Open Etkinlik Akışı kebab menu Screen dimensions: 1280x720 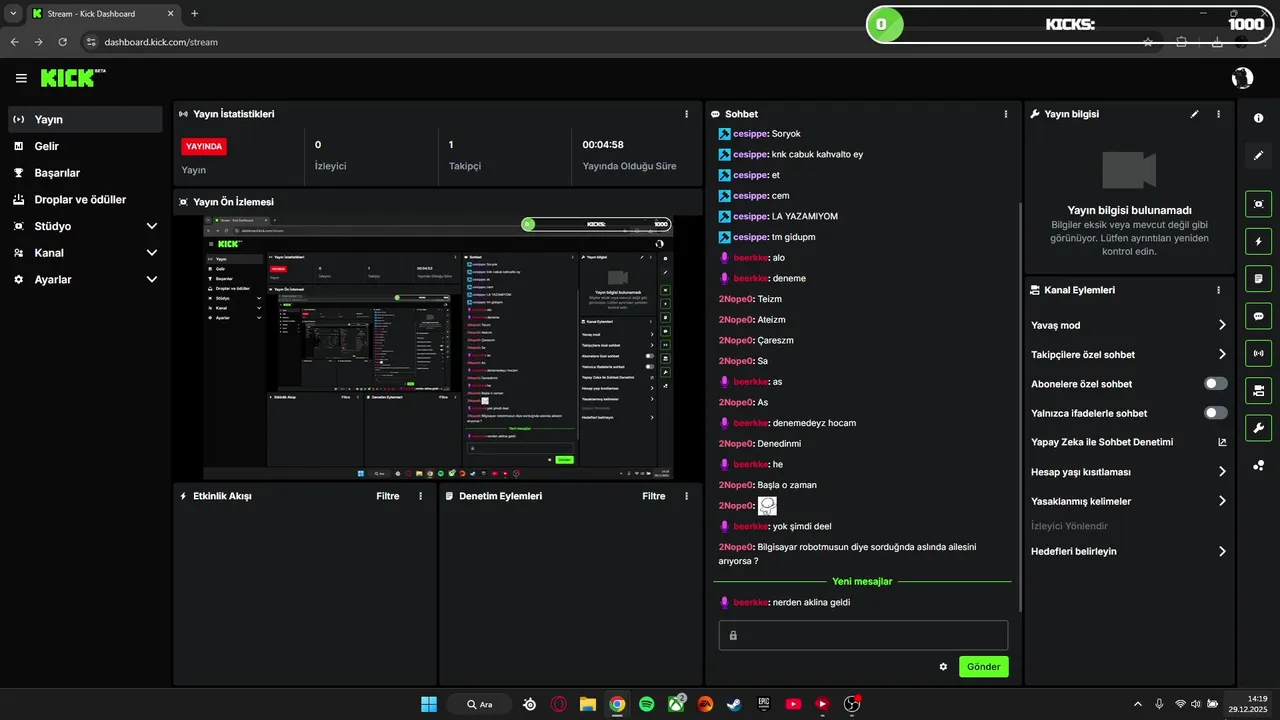[420, 496]
